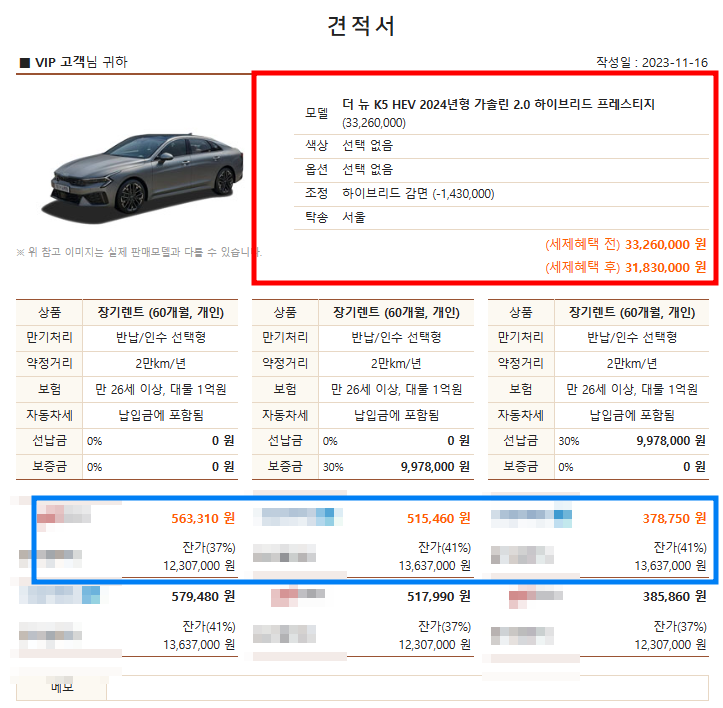This screenshot has width=723, height=708.
Task: Click the 선납금 30% 9,978,000 원 cell
Action: tap(632, 441)
